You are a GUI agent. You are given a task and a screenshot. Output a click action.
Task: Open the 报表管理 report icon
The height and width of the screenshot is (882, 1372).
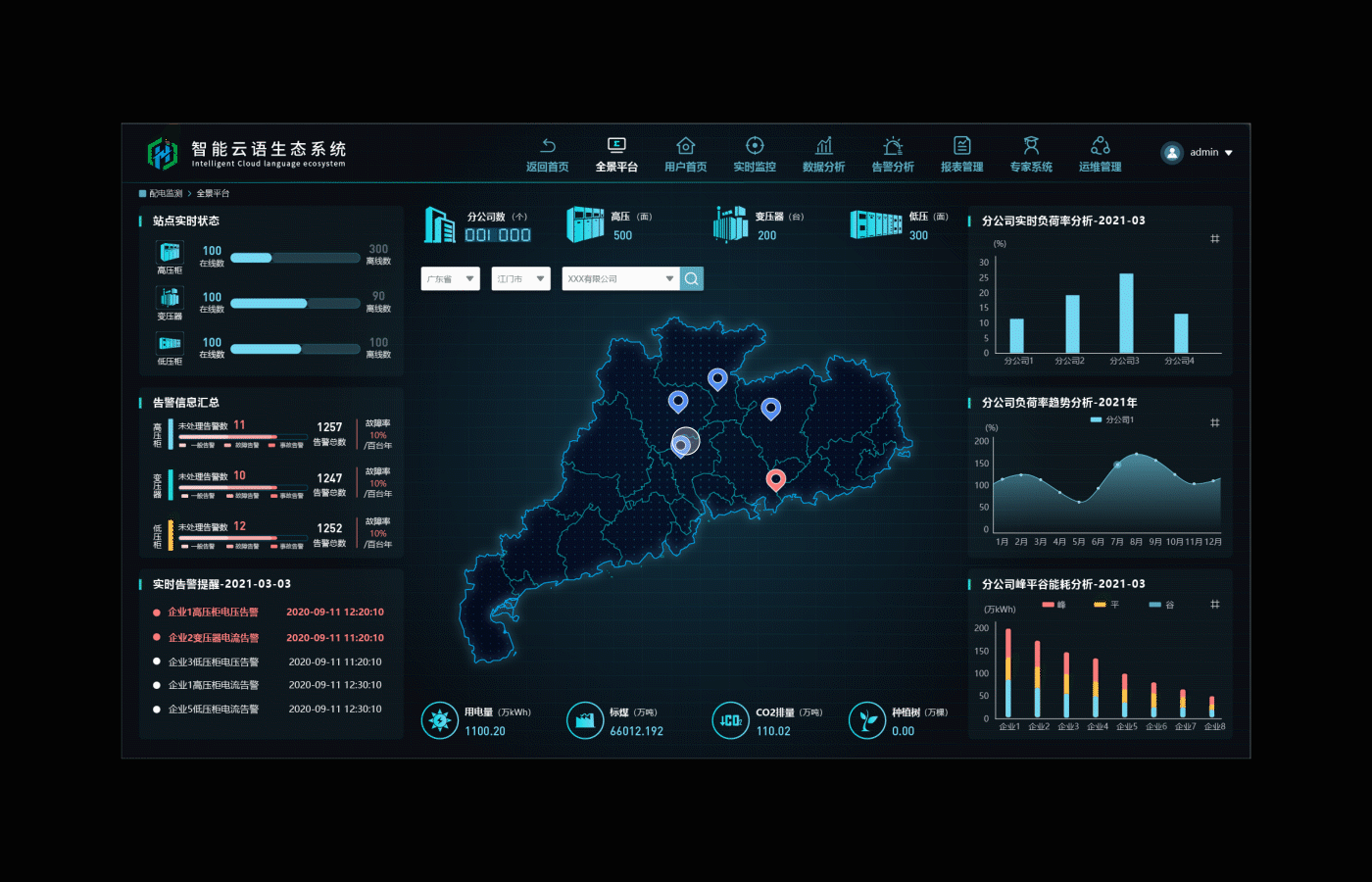point(962,146)
